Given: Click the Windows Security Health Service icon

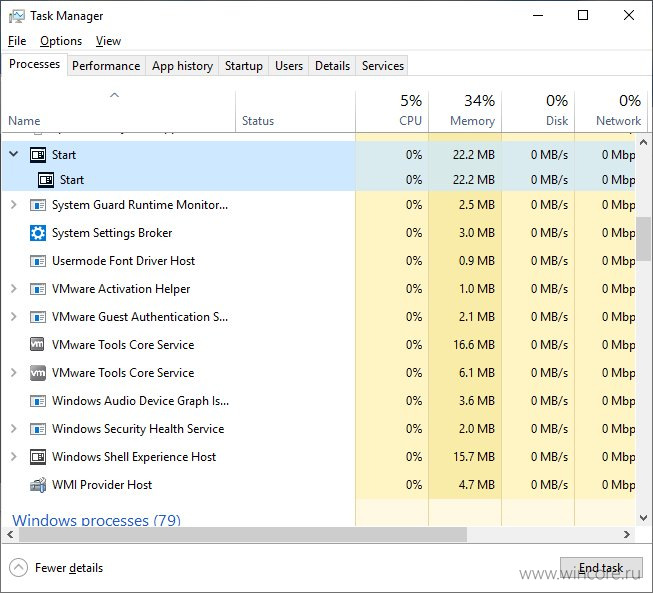Looking at the screenshot, I should [38, 429].
